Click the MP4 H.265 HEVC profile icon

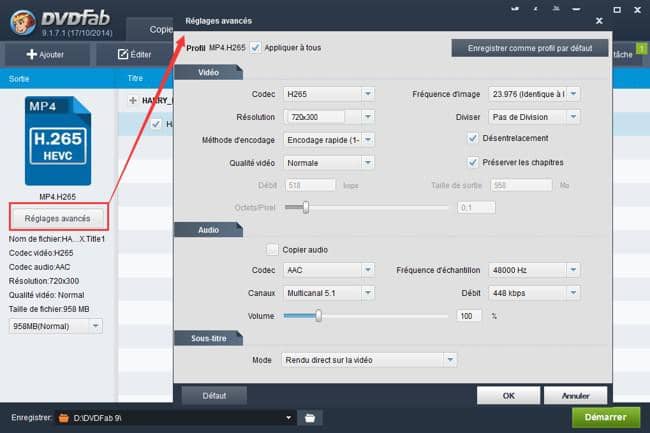coord(58,141)
